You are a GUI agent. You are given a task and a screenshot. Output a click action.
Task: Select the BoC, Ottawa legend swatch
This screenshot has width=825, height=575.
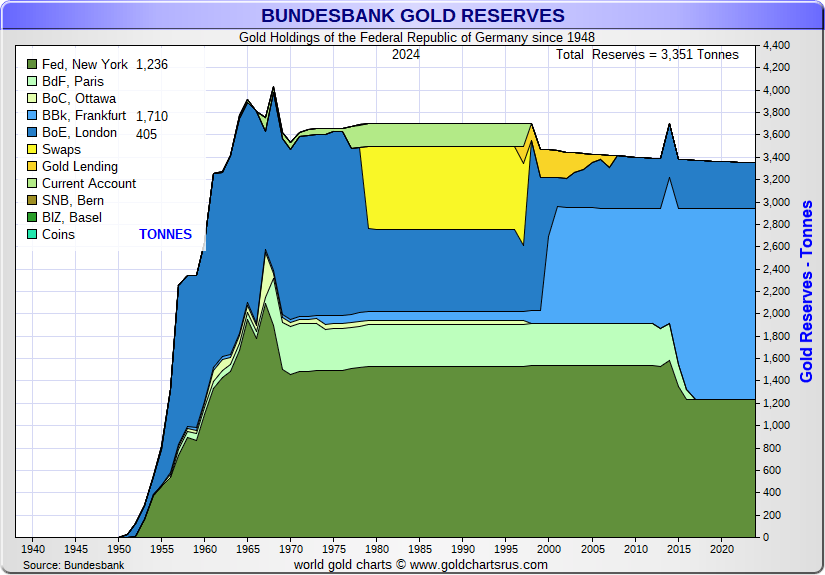31,99
